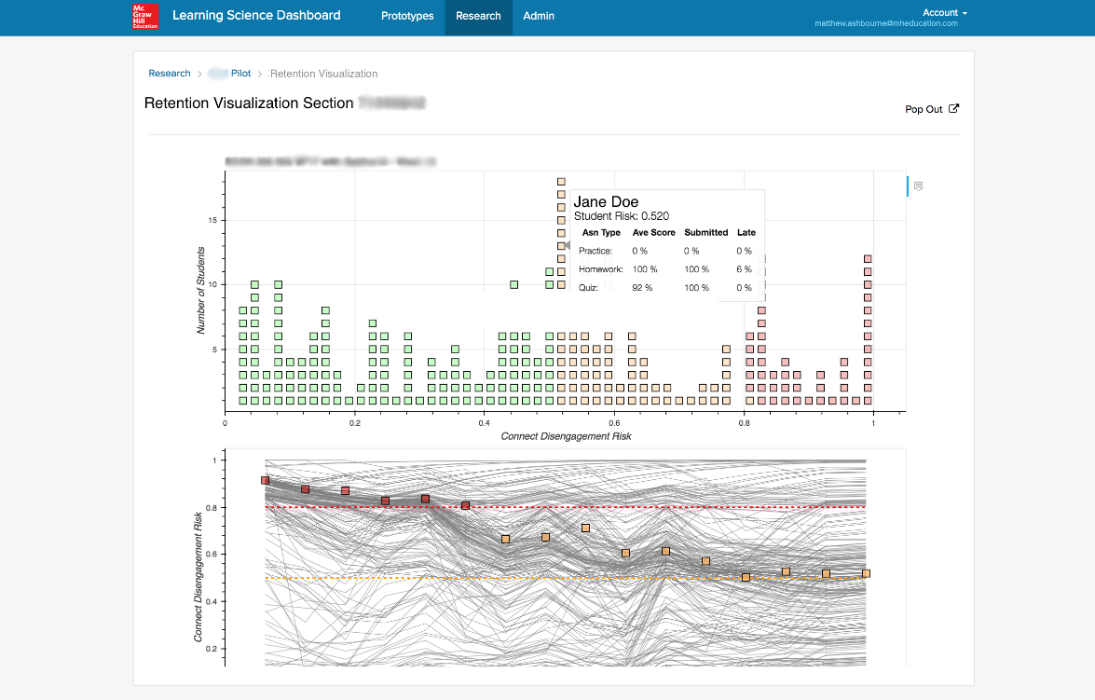Click the account email address in header
Image resolution: width=1095 pixels, height=700 pixels.
[x=886, y=23]
